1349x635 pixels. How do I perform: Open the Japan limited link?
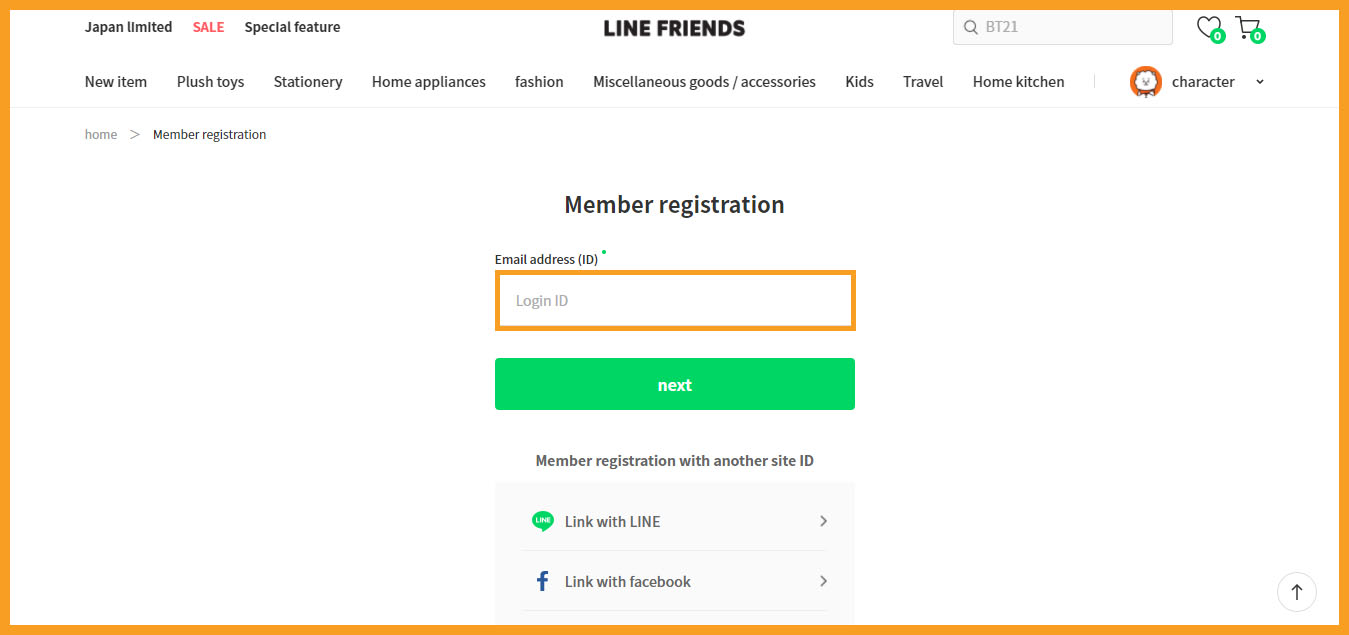click(128, 27)
